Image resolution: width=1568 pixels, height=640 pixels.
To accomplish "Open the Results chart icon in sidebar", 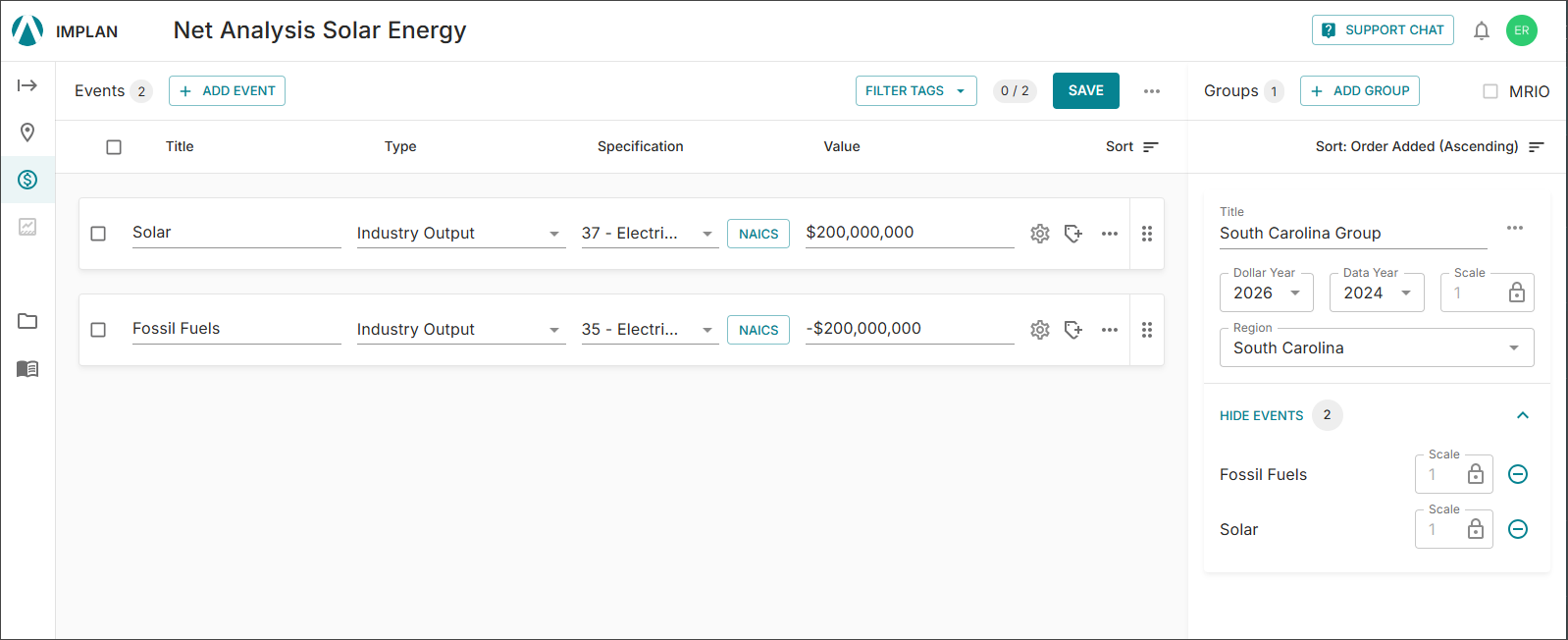I will (27, 227).
